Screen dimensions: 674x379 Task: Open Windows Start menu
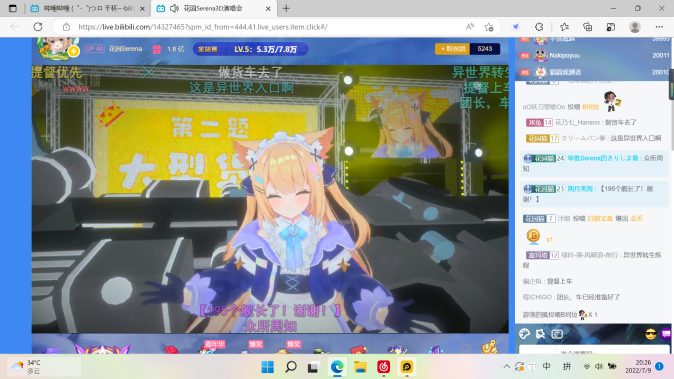(x=267, y=367)
